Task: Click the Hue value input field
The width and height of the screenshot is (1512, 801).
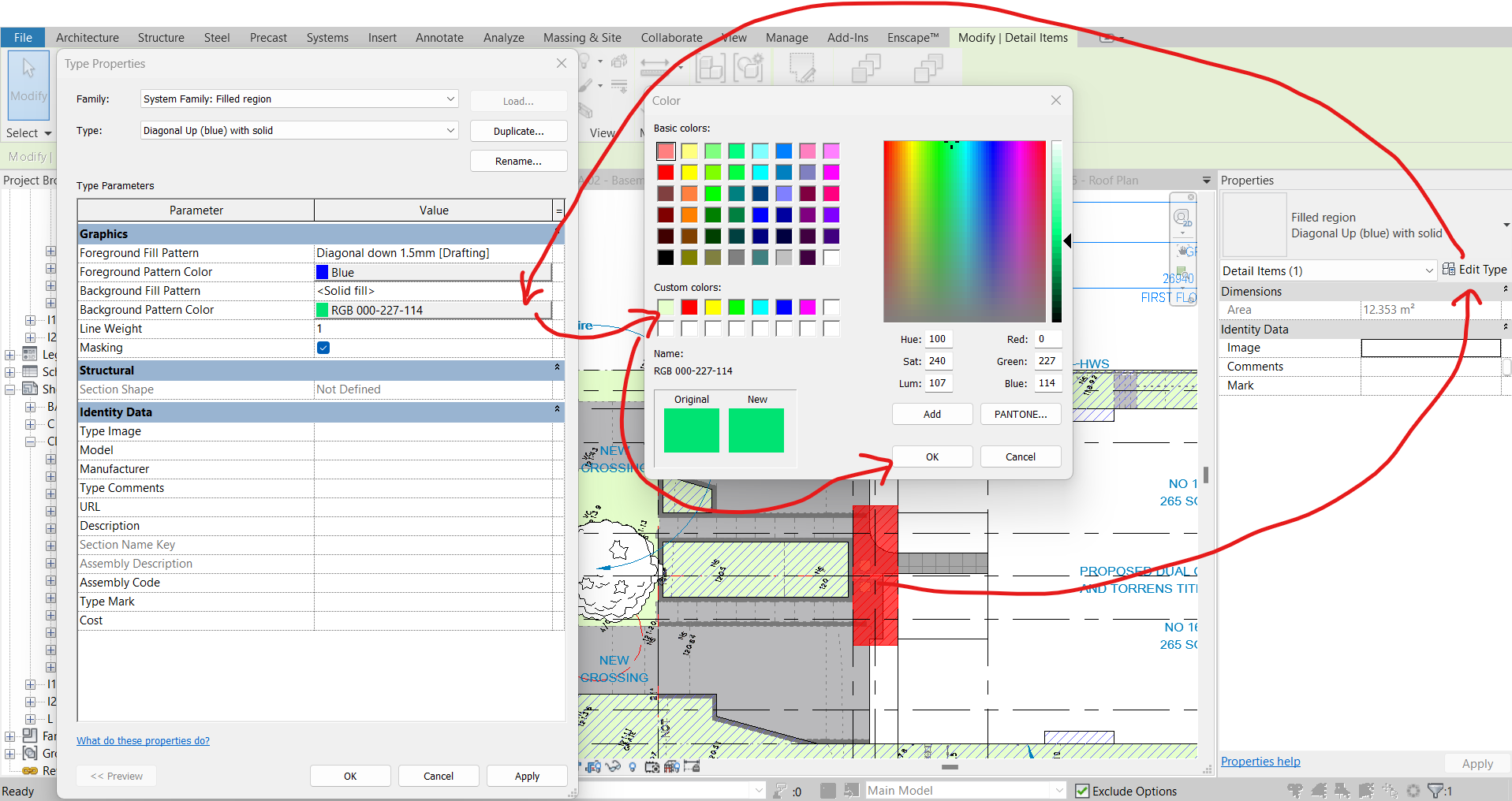Action: coord(938,339)
